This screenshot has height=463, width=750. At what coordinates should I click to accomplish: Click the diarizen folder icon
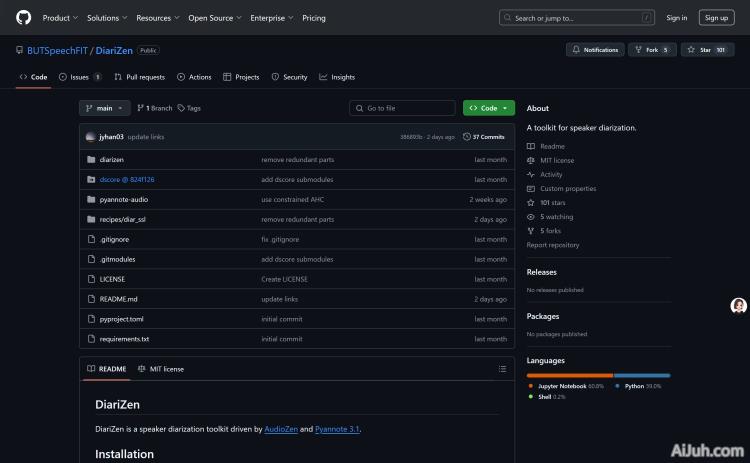point(91,160)
